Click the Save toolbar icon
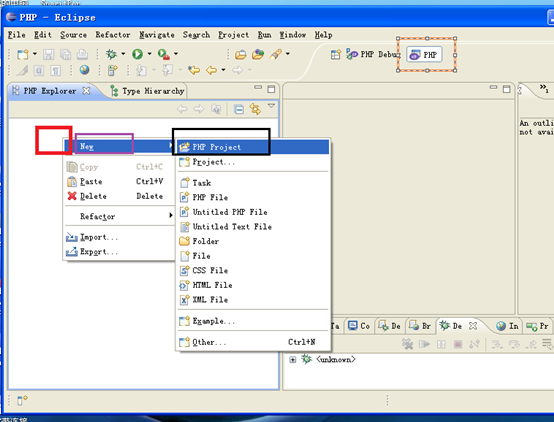Screen dimensions: 554x422 click(x=48, y=54)
